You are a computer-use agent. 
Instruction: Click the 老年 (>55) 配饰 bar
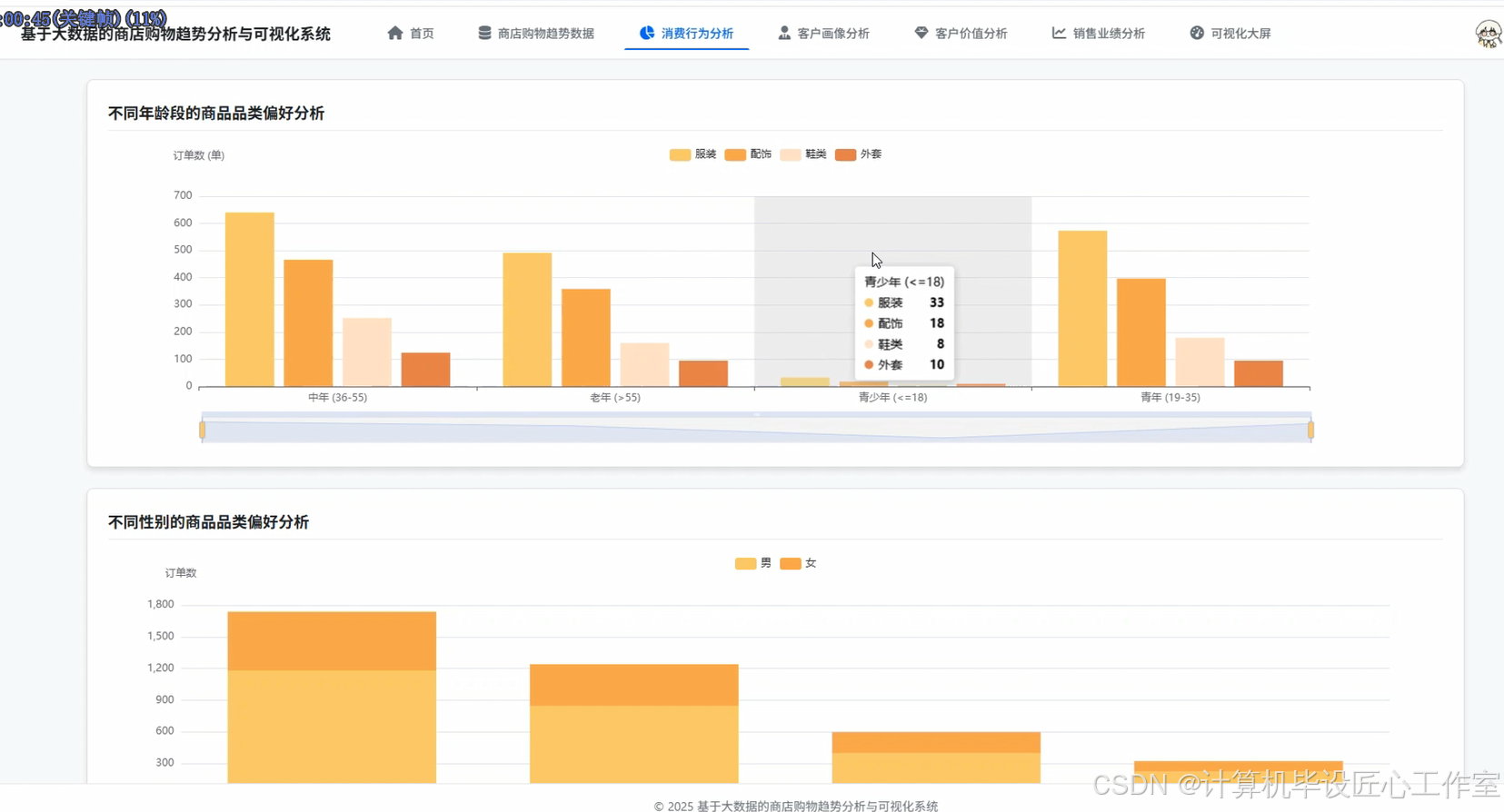(586, 338)
